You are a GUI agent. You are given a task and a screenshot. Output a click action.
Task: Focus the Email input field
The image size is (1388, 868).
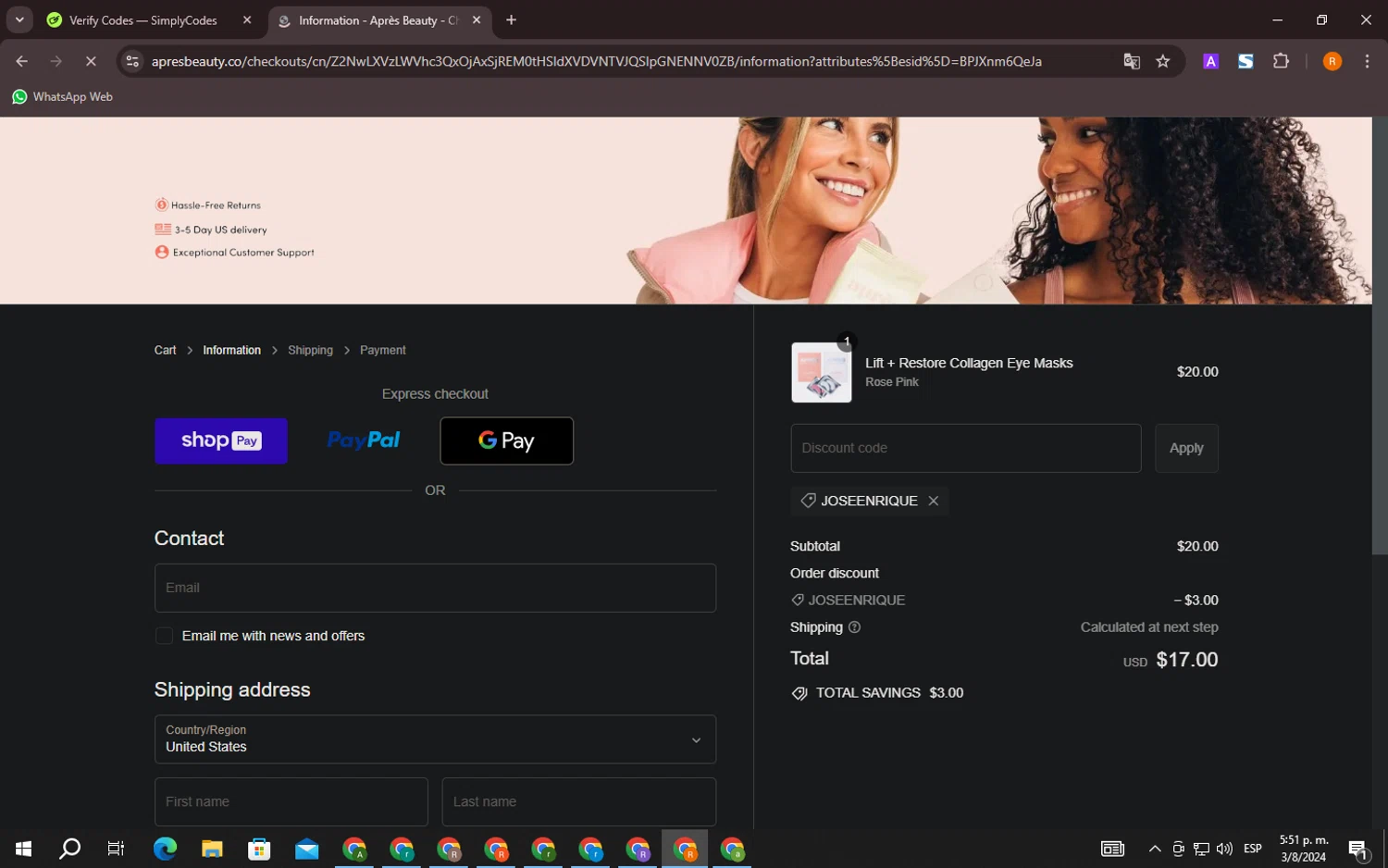[435, 588]
